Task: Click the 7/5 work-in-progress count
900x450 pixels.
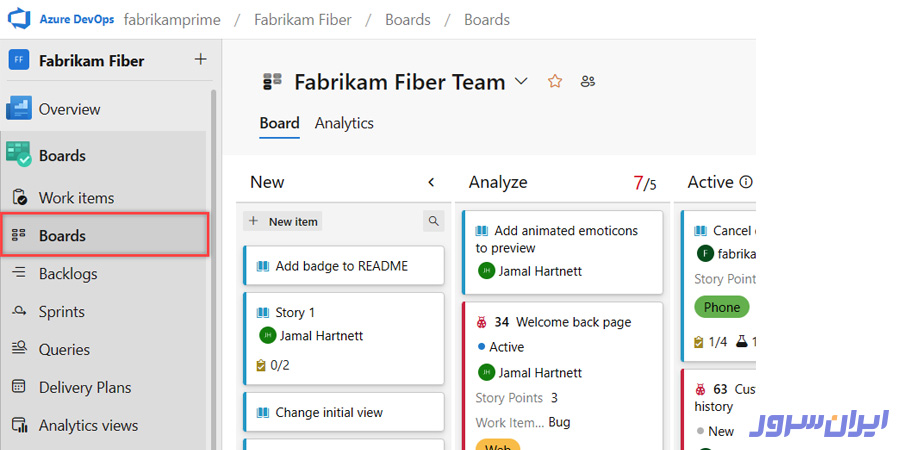Action: [645, 183]
